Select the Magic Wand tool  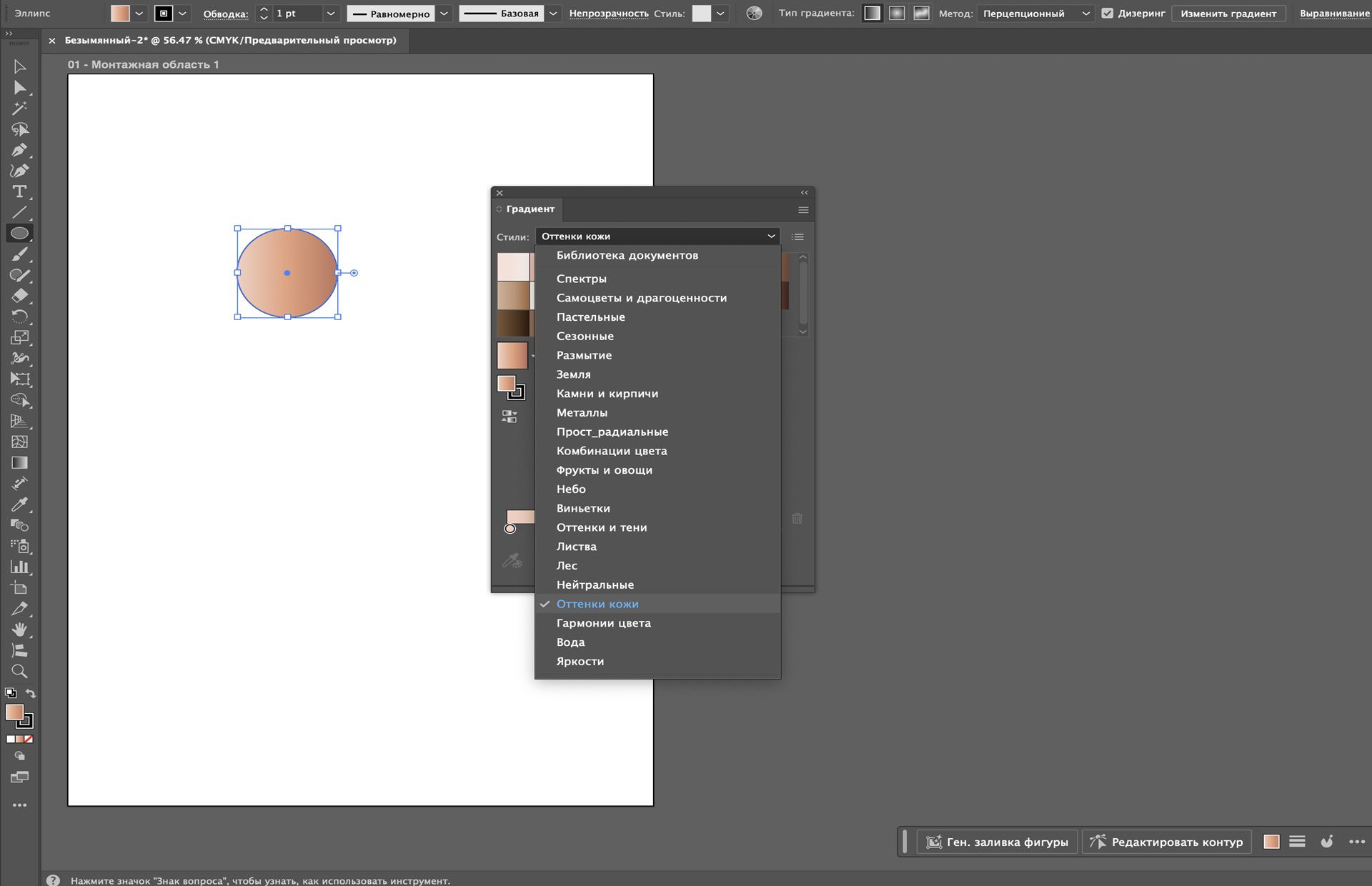tap(19, 108)
